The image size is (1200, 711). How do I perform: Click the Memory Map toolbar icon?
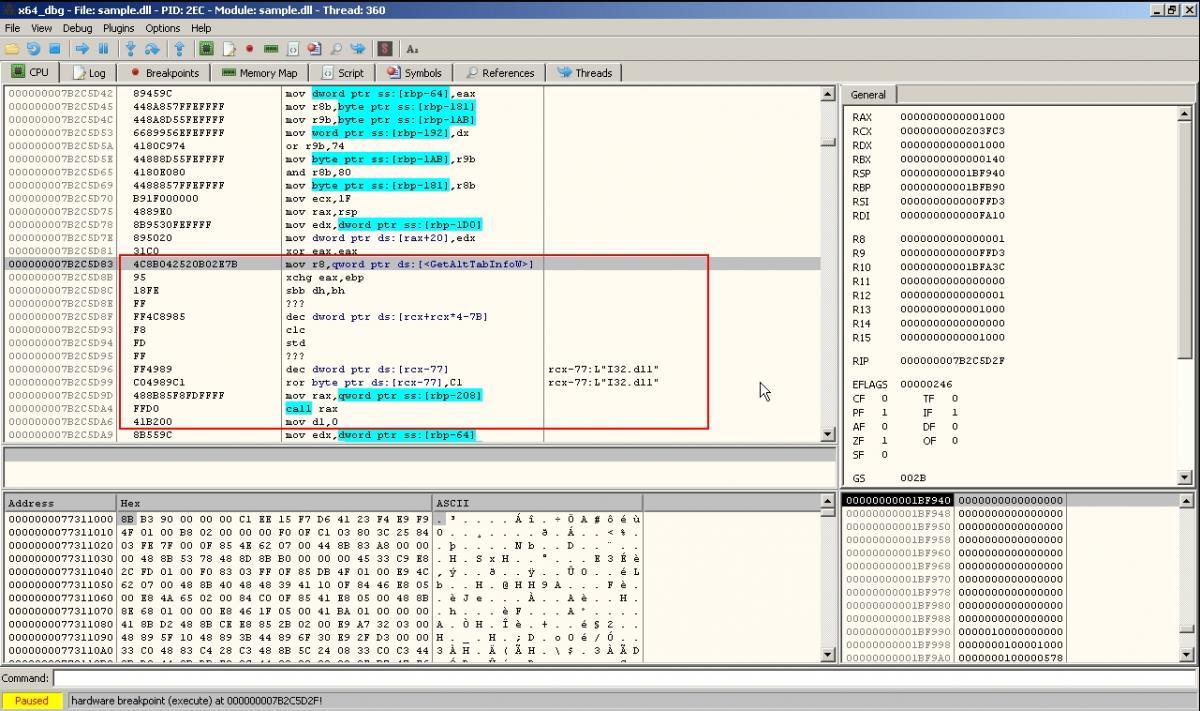(x=271, y=48)
